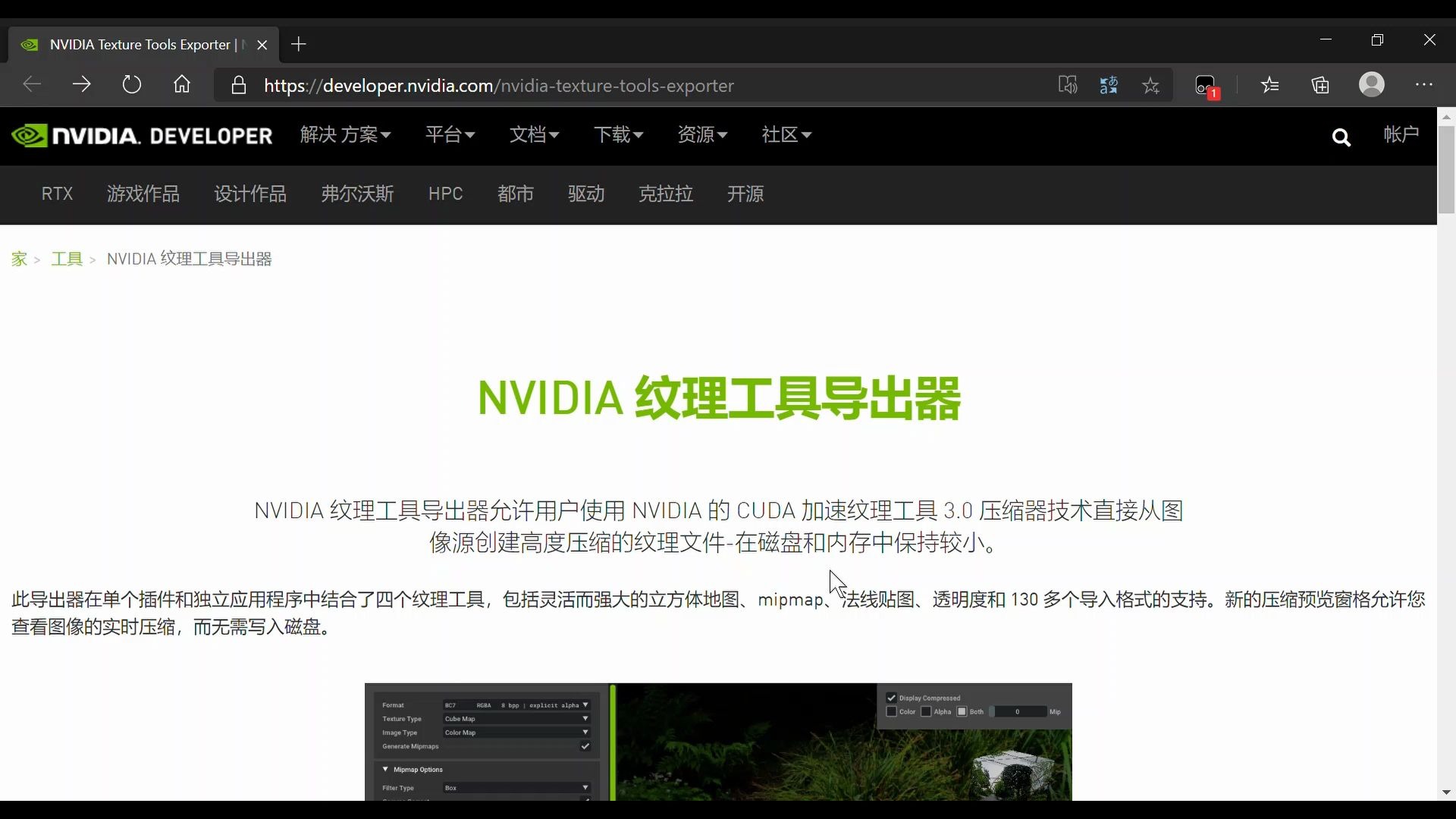Open the immersive reader read-aloud icon
The width and height of the screenshot is (1456, 819).
click(x=1068, y=85)
